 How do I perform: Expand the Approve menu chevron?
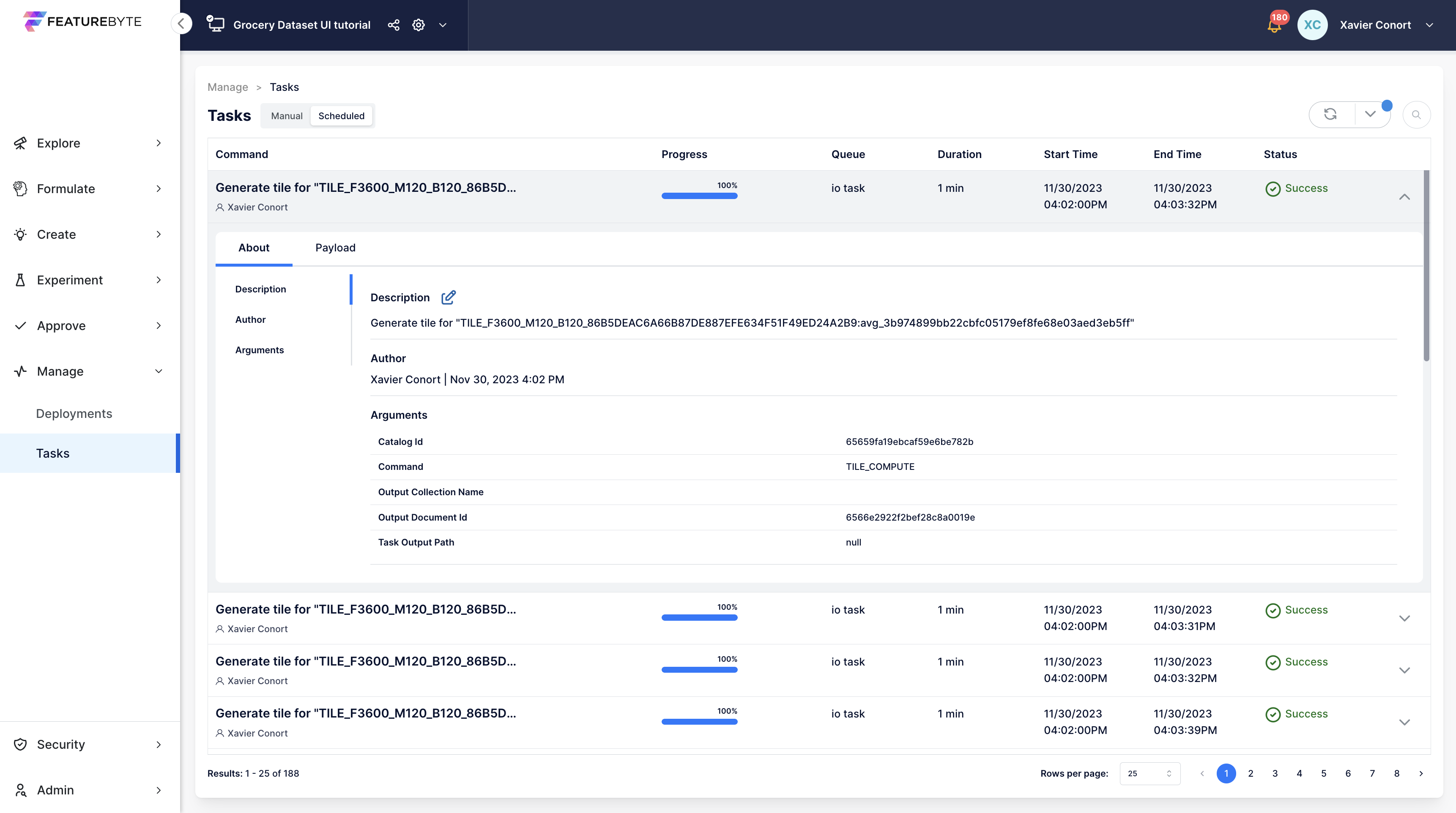159,325
